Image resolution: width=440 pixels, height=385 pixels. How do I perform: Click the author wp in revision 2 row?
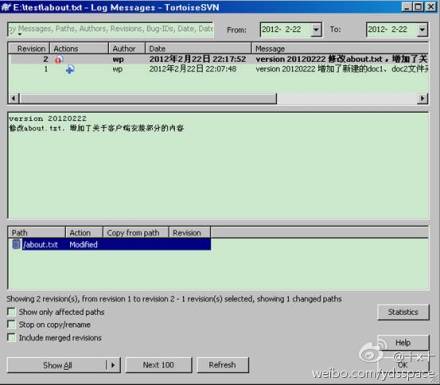pyautogui.click(x=118, y=60)
